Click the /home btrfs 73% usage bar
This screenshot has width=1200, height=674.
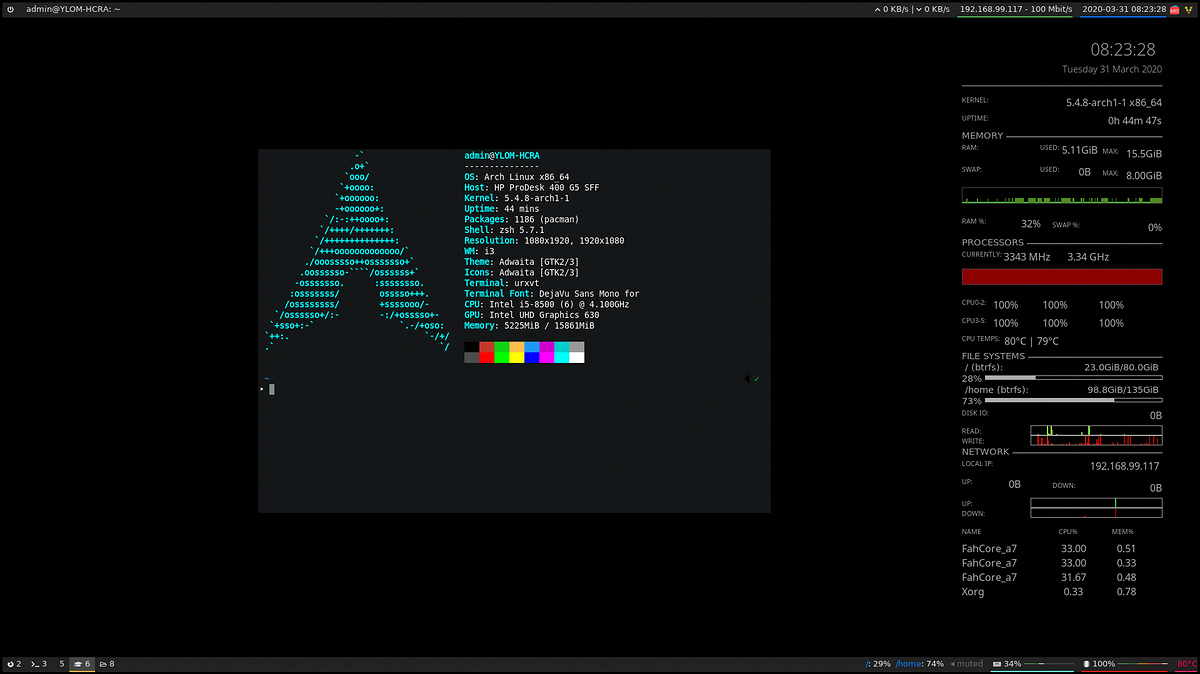click(1074, 400)
